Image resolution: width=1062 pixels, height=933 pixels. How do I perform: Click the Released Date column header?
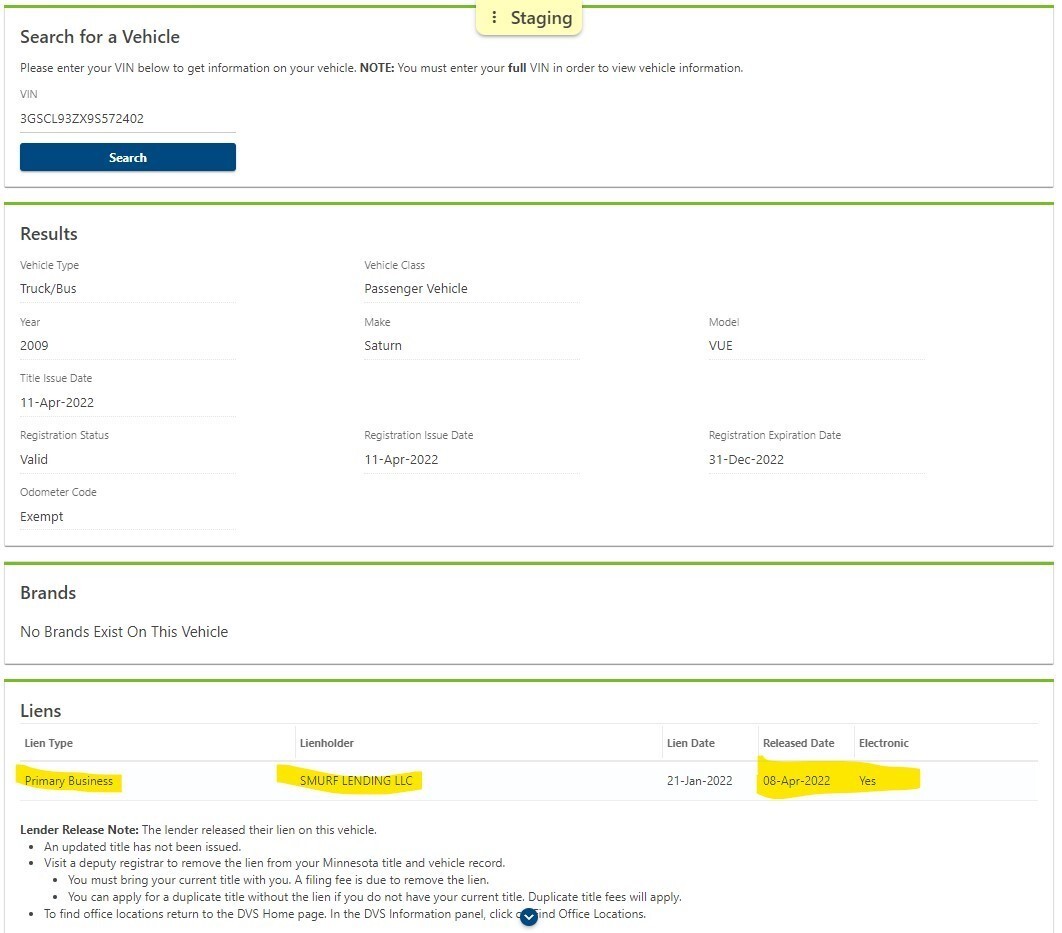point(798,743)
